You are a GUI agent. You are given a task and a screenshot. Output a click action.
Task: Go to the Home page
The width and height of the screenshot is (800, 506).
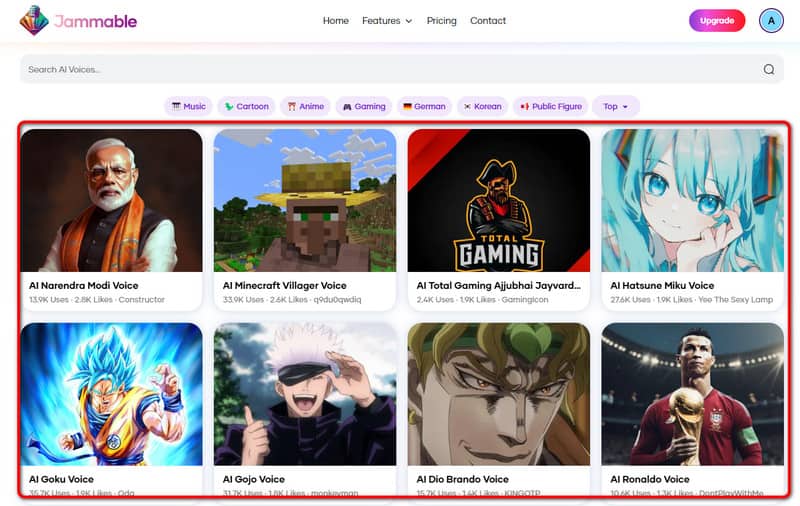tap(336, 21)
